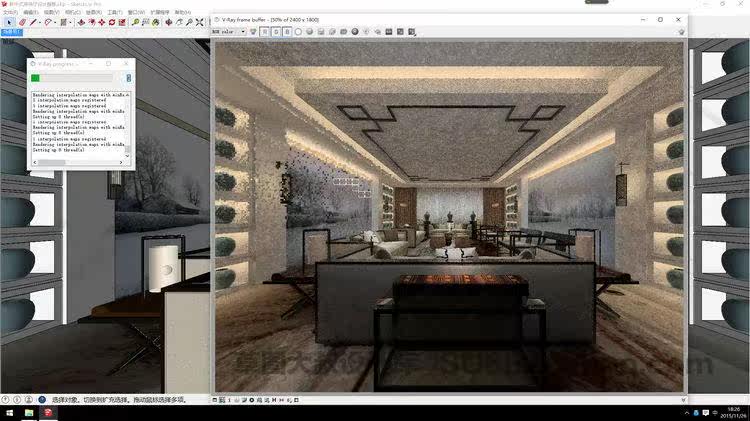Image resolution: width=750 pixels, height=421 pixels.
Task: Click the second dark square icon in frame buffer toolbar
Action: [400, 32]
